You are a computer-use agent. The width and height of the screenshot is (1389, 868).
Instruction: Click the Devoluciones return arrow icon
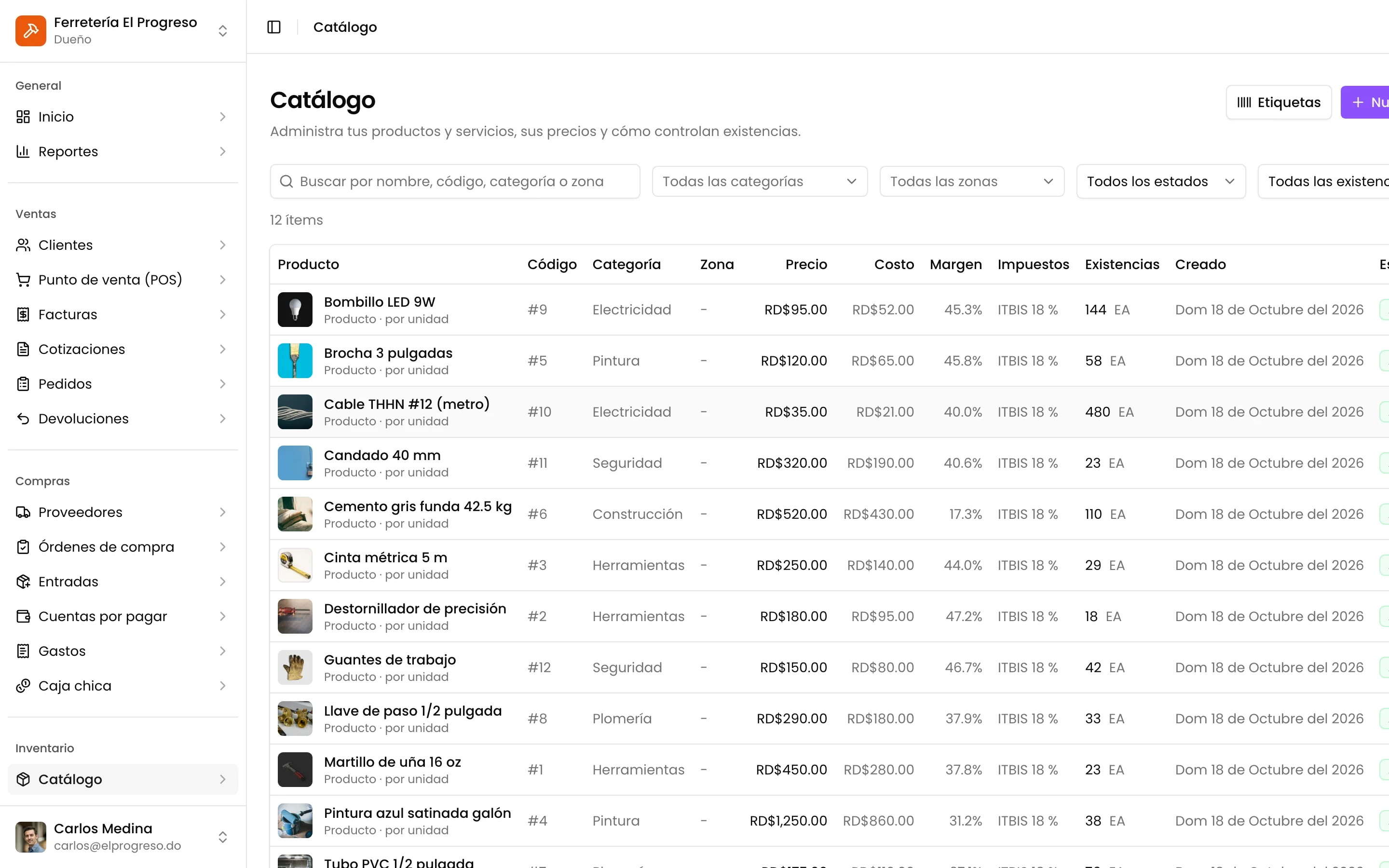coord(23,419)
